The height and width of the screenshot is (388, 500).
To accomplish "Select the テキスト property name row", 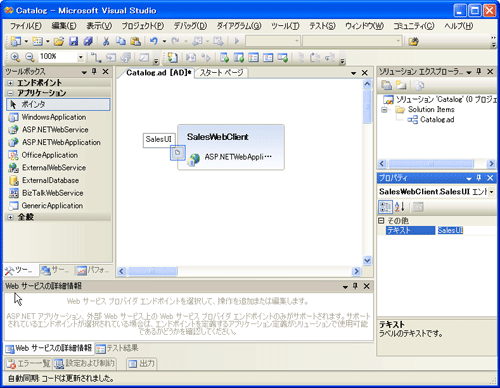I will click(410, 230).
